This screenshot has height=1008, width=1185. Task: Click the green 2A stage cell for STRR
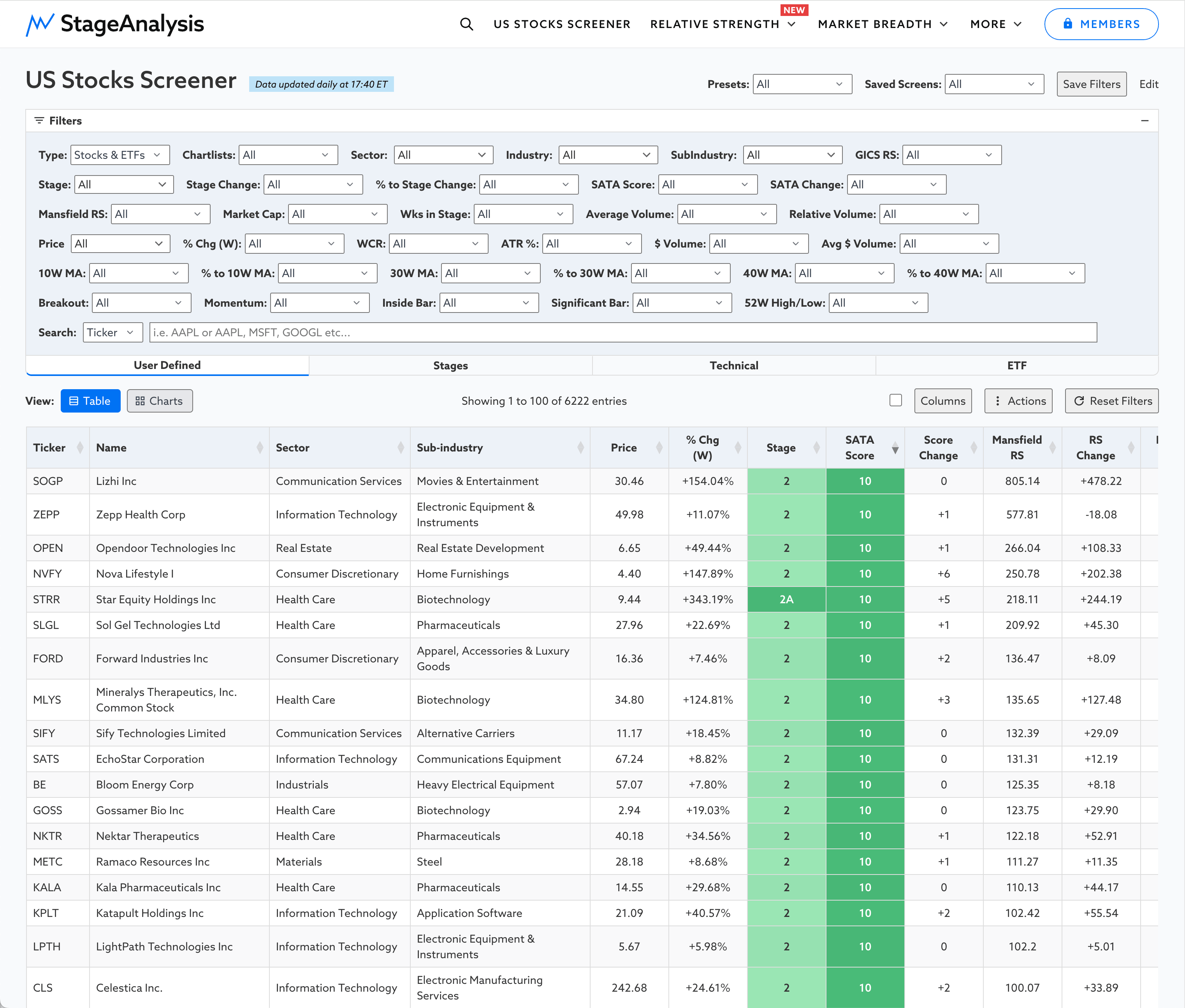click(x=786, y=599)
